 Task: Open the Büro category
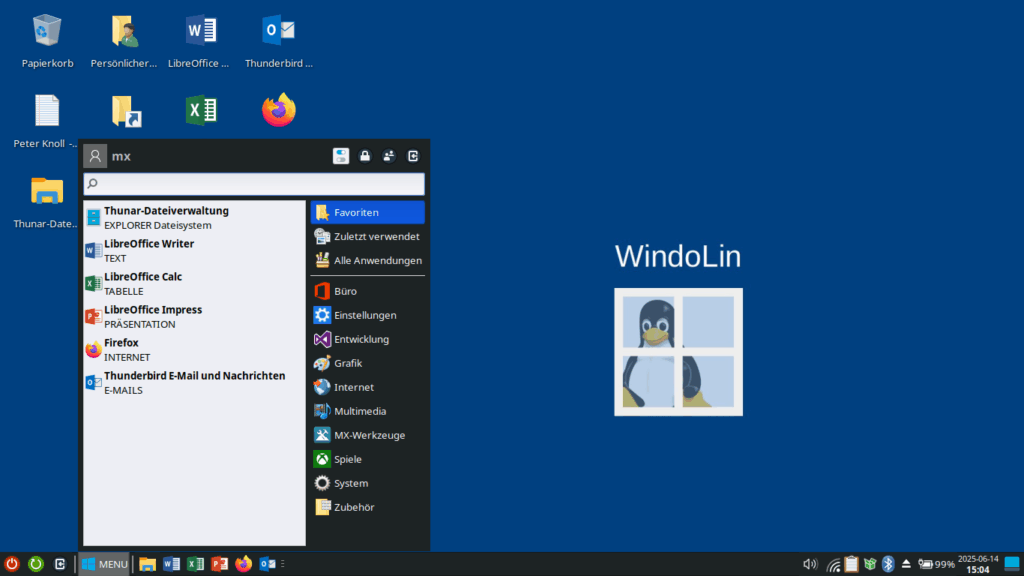[x=368, y=291]
